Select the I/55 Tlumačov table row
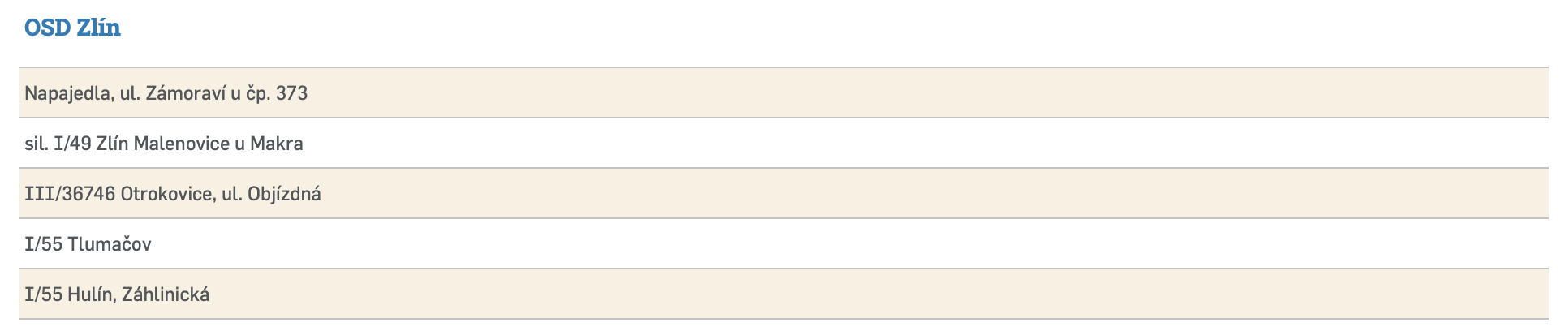Image resolution: width=1568 pixels, height=331 pixels. (783, 244)
